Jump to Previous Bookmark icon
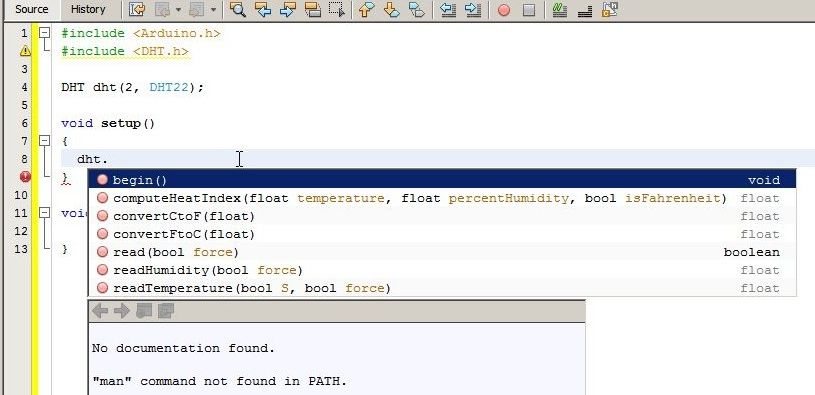 click(x=367, y=9)
